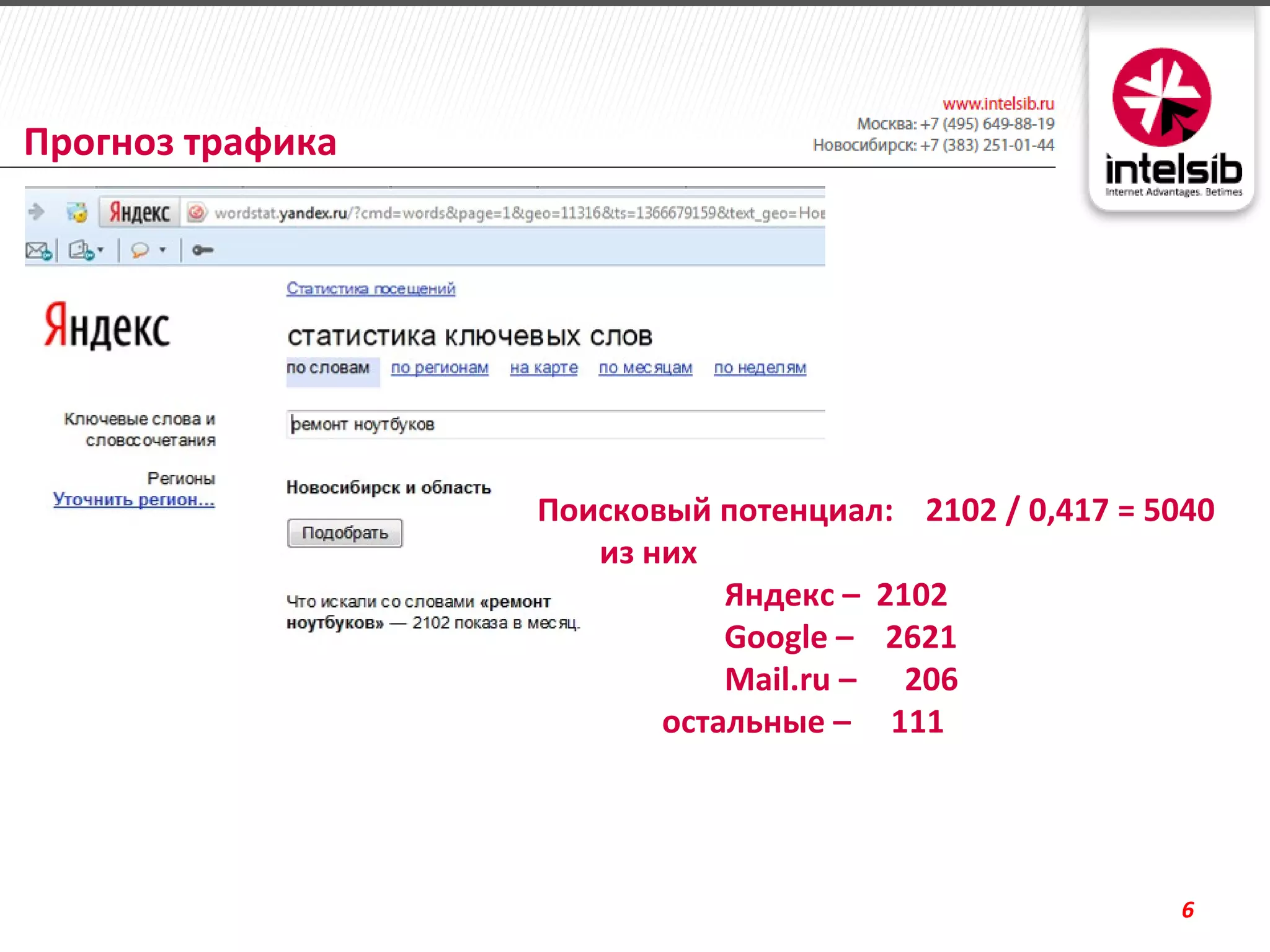
Task: Click the mail envelope toolbar icon
Action: (38, 250)
